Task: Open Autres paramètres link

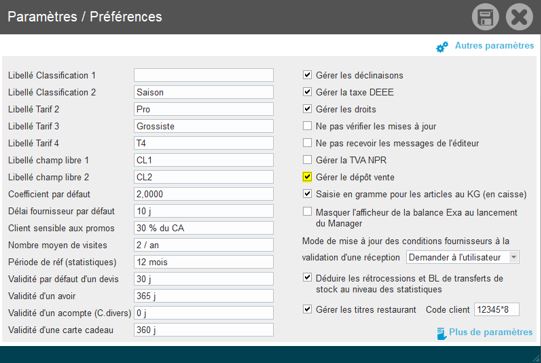Action: (x=494, y=46)
